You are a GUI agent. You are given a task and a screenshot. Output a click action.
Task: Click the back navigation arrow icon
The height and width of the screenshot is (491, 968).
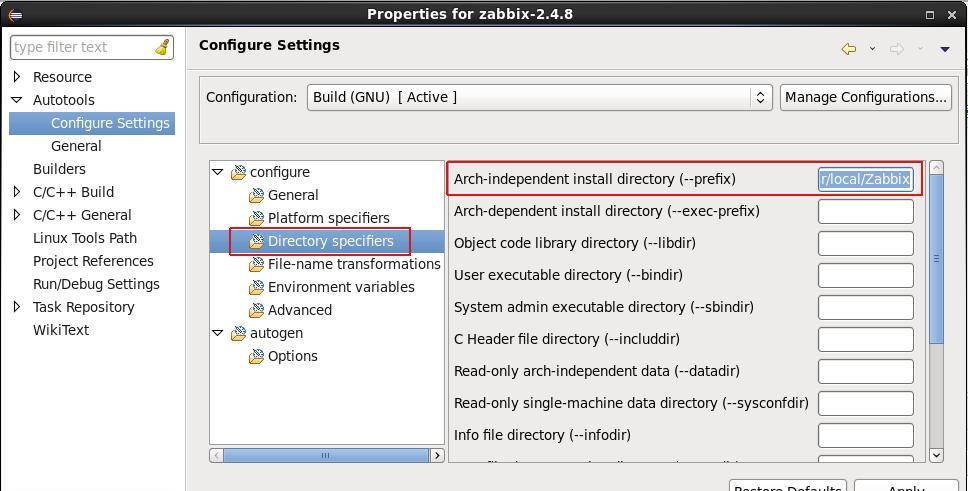click(849, 49)
